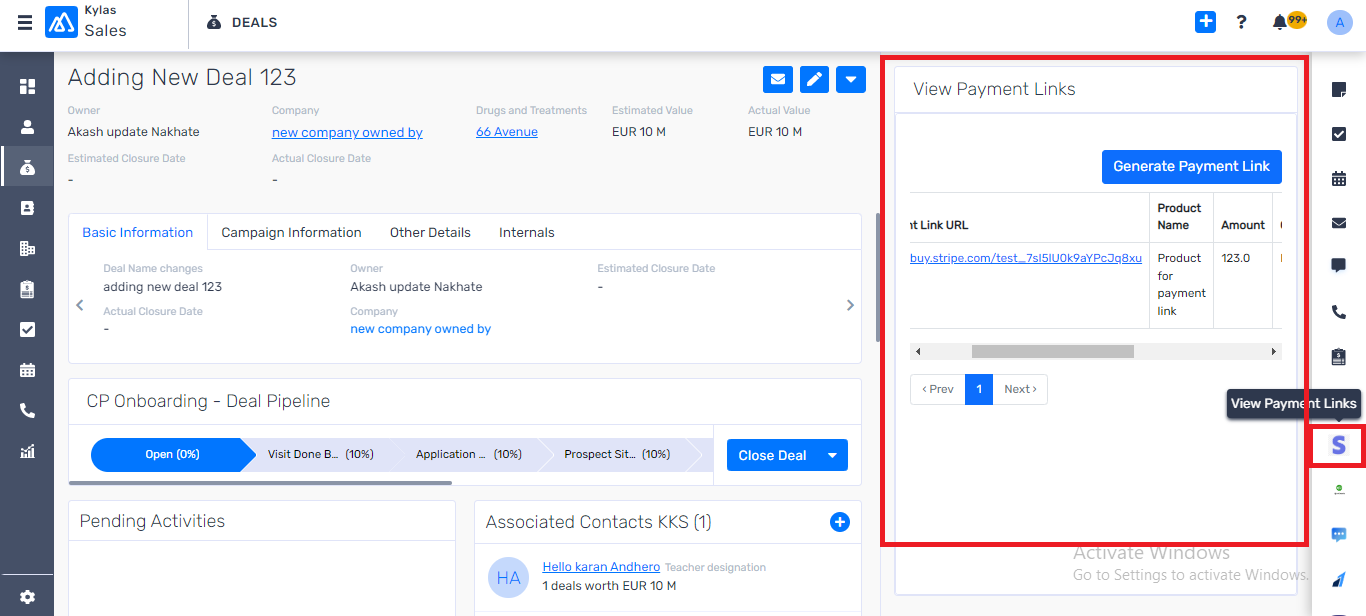
Task: Select the Internals tab
Action: point(527,232)
